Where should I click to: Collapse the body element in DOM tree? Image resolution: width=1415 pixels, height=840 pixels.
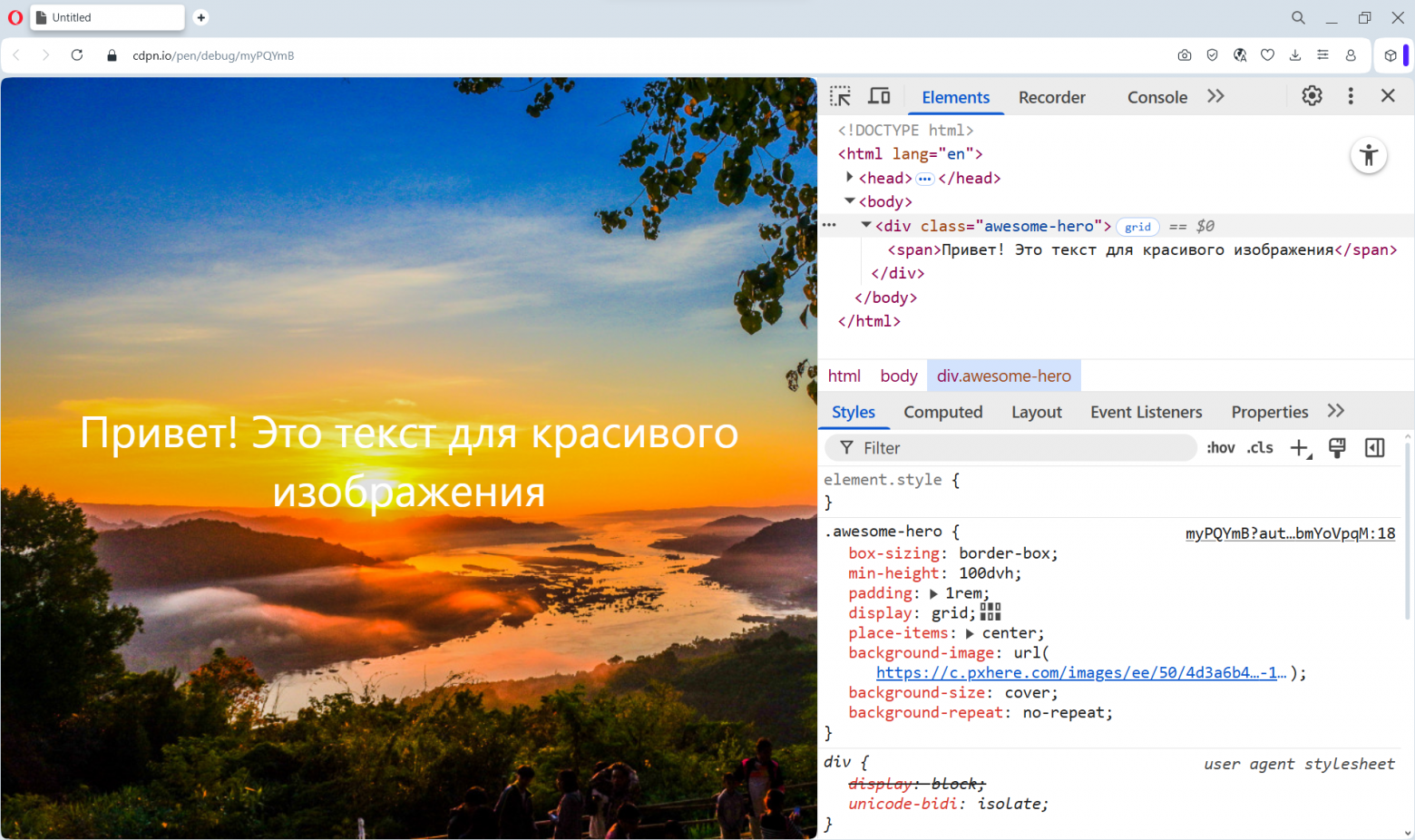click(850, 201)
